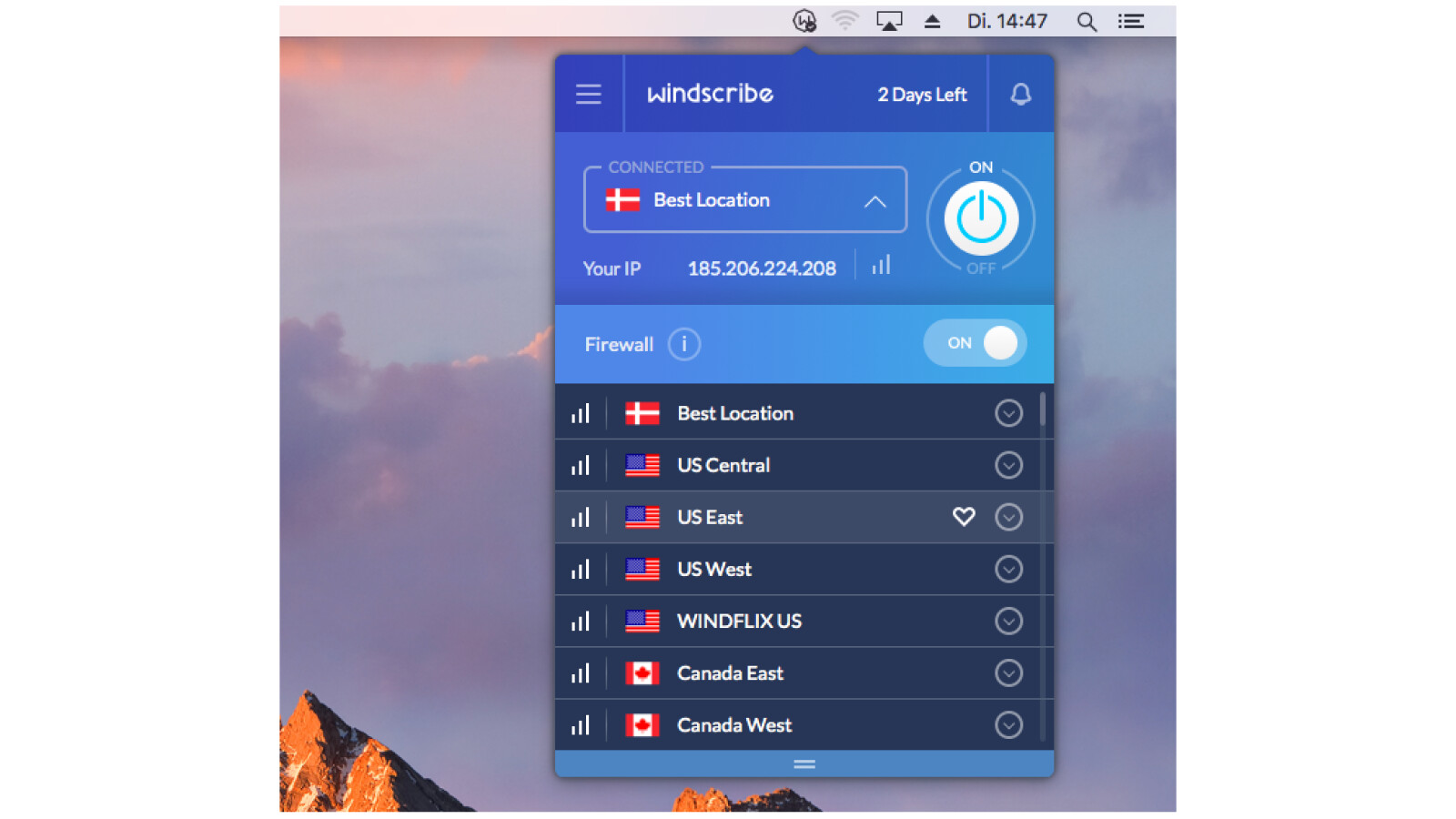This screenshot has height=819, width=1456.
Task: Select Best Location in the server list
Action: click(734, 413)
